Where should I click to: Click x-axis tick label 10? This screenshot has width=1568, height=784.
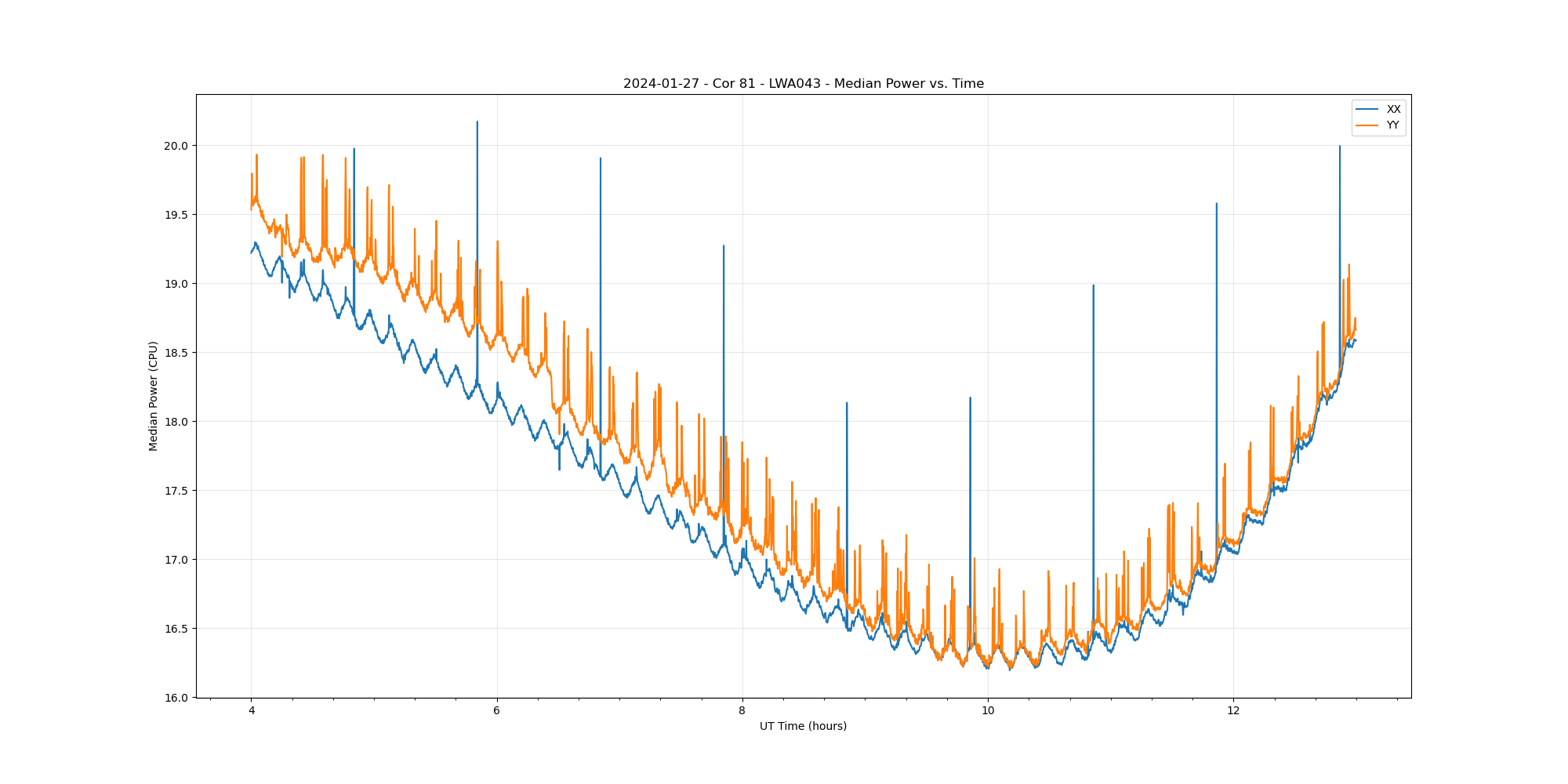point(987,711)
